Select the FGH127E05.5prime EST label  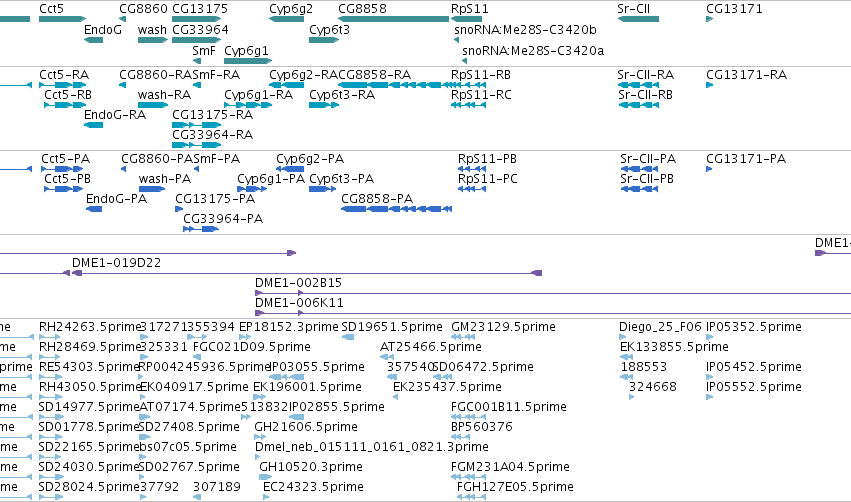point(515,487)
